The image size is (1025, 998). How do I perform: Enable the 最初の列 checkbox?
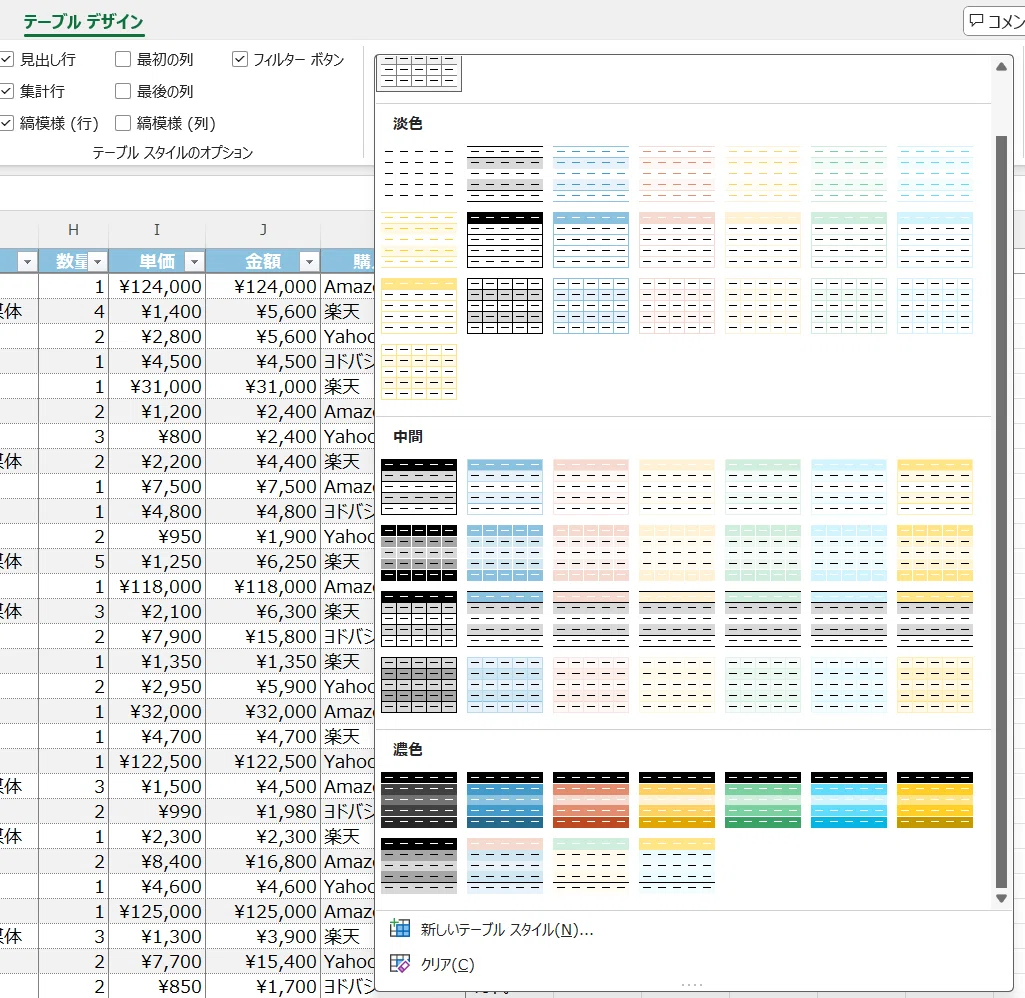(123, 59)
